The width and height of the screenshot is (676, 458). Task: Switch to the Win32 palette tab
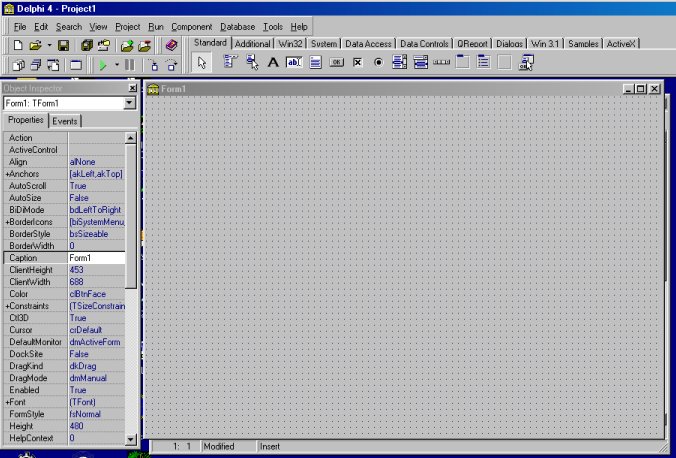pos(290,44)
